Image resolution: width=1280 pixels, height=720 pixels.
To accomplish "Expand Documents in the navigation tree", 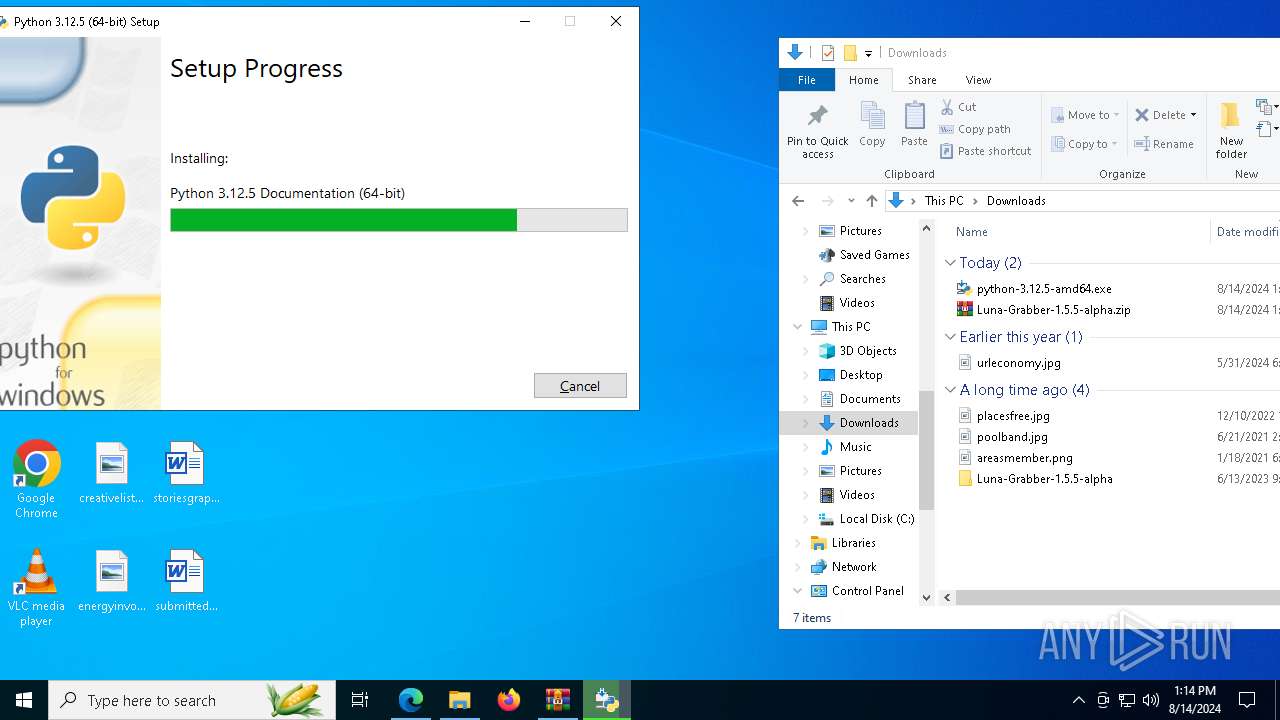I will click(x=806, y=399).
